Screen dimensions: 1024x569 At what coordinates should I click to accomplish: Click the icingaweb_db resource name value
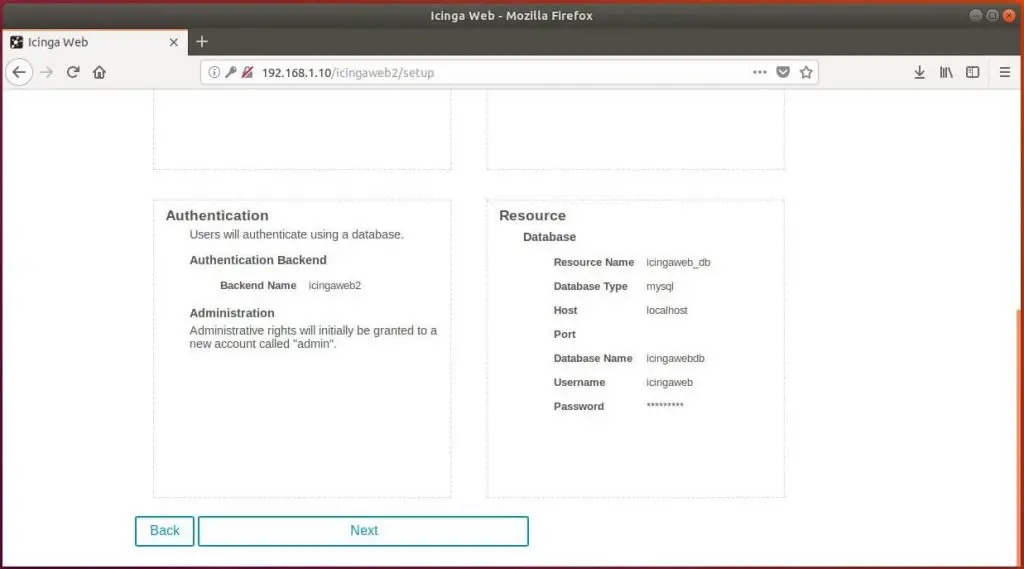(x=678, y=263)
